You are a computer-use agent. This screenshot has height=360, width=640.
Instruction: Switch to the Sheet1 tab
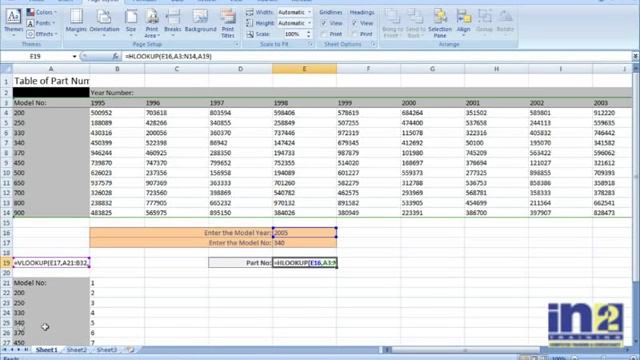point(47,350)
